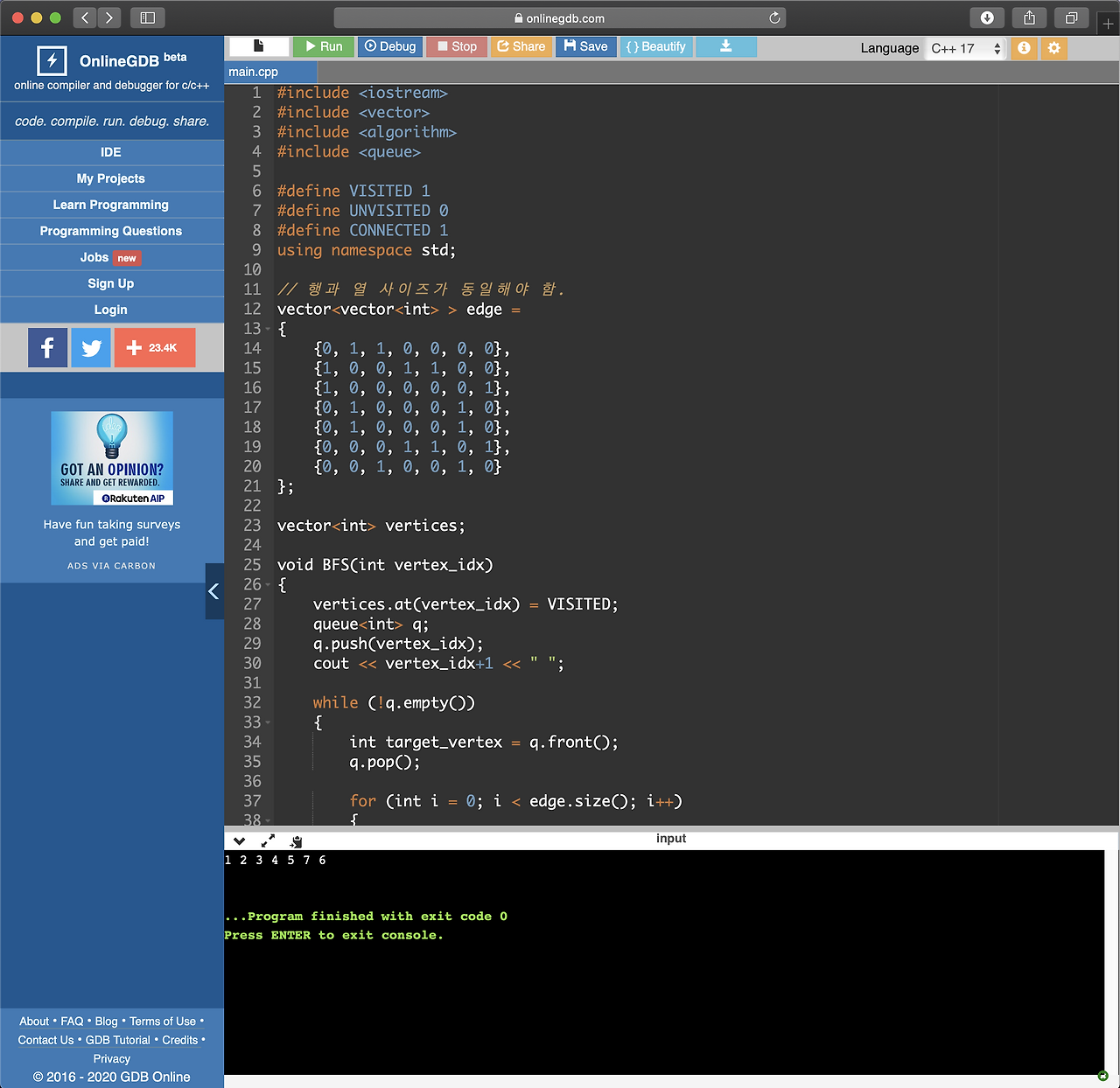1120x1088 pixels.
Task: Save the current file
Action: pyautogui.click(x=585, y=46)
